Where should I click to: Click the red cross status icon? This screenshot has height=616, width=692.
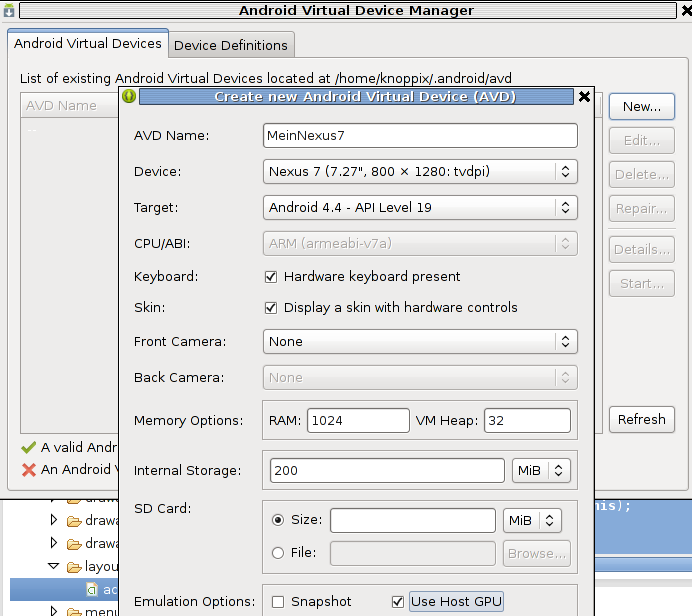29,470
